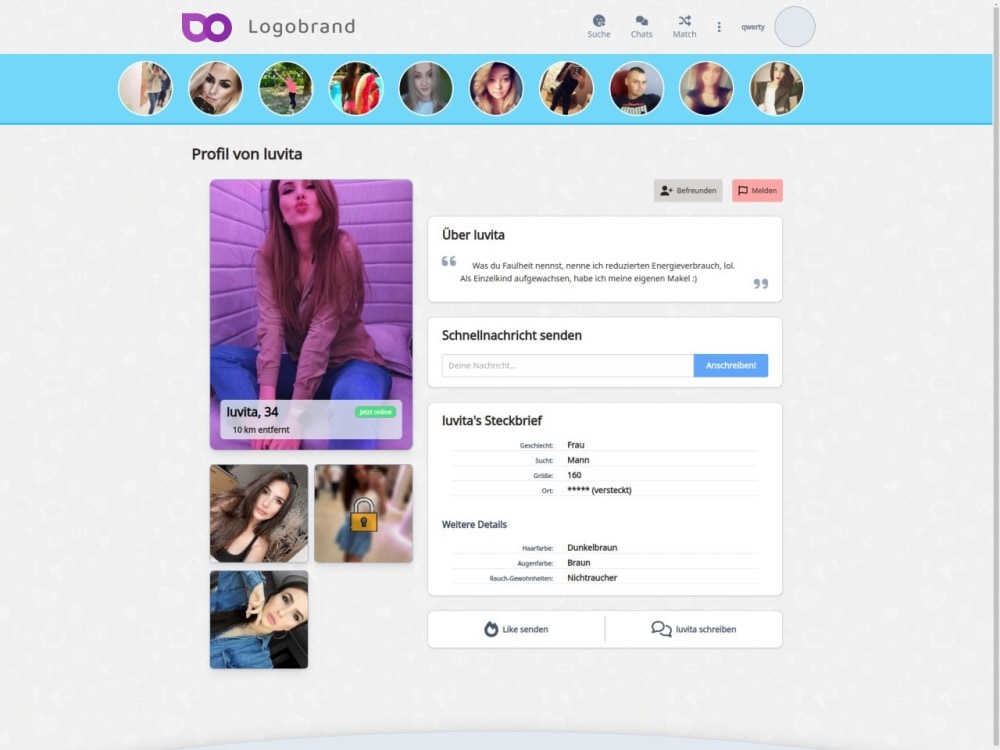This screenshot has height=750, width=1000.
Task: Open luvita's main profile photo
Action: click(x=311, y=314)
